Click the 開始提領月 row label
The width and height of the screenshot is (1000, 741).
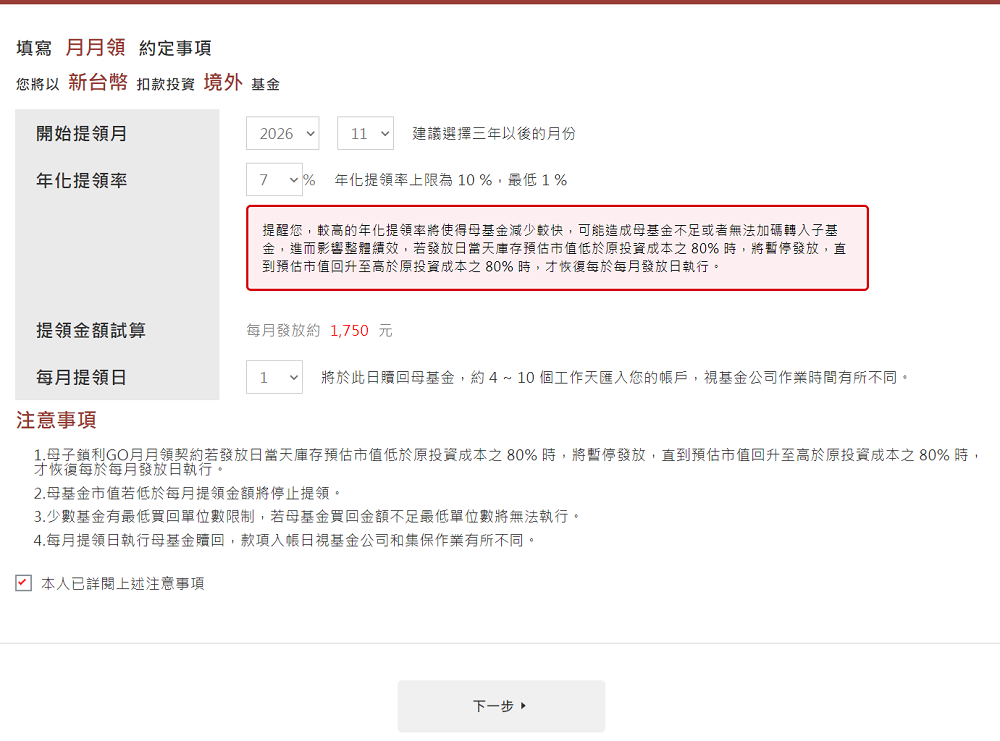(x=82, y=134)
